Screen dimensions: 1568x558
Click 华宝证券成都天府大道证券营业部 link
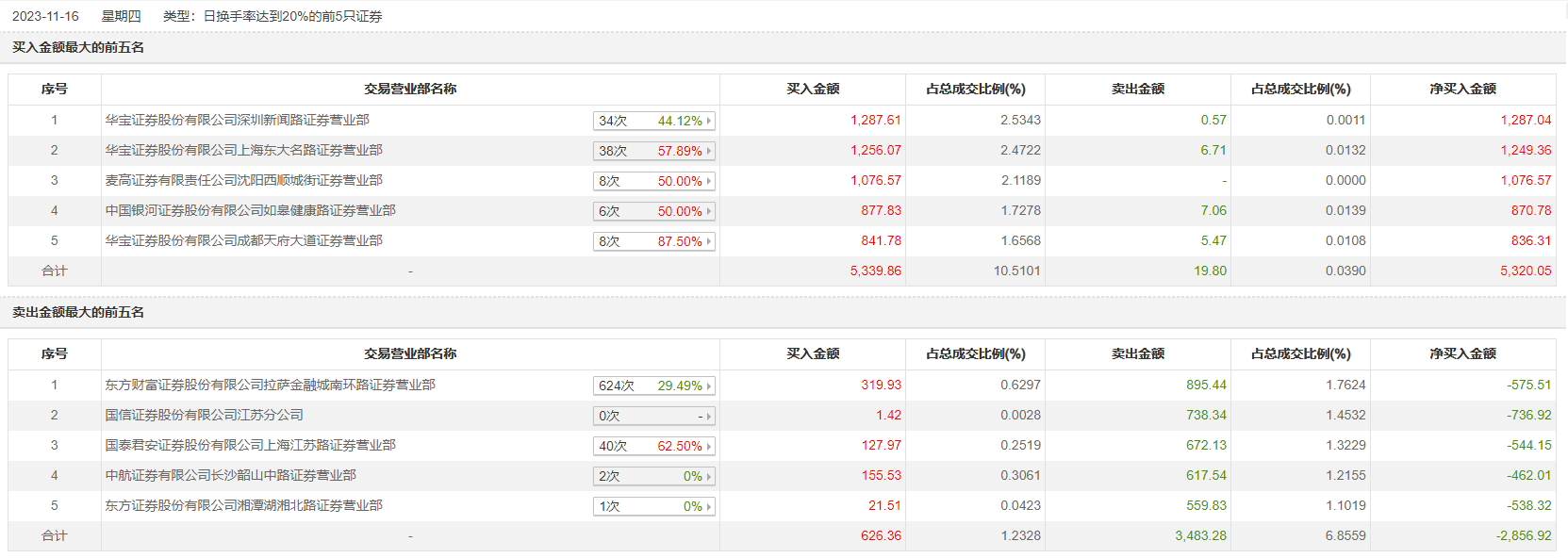click(x=243, y=240)
